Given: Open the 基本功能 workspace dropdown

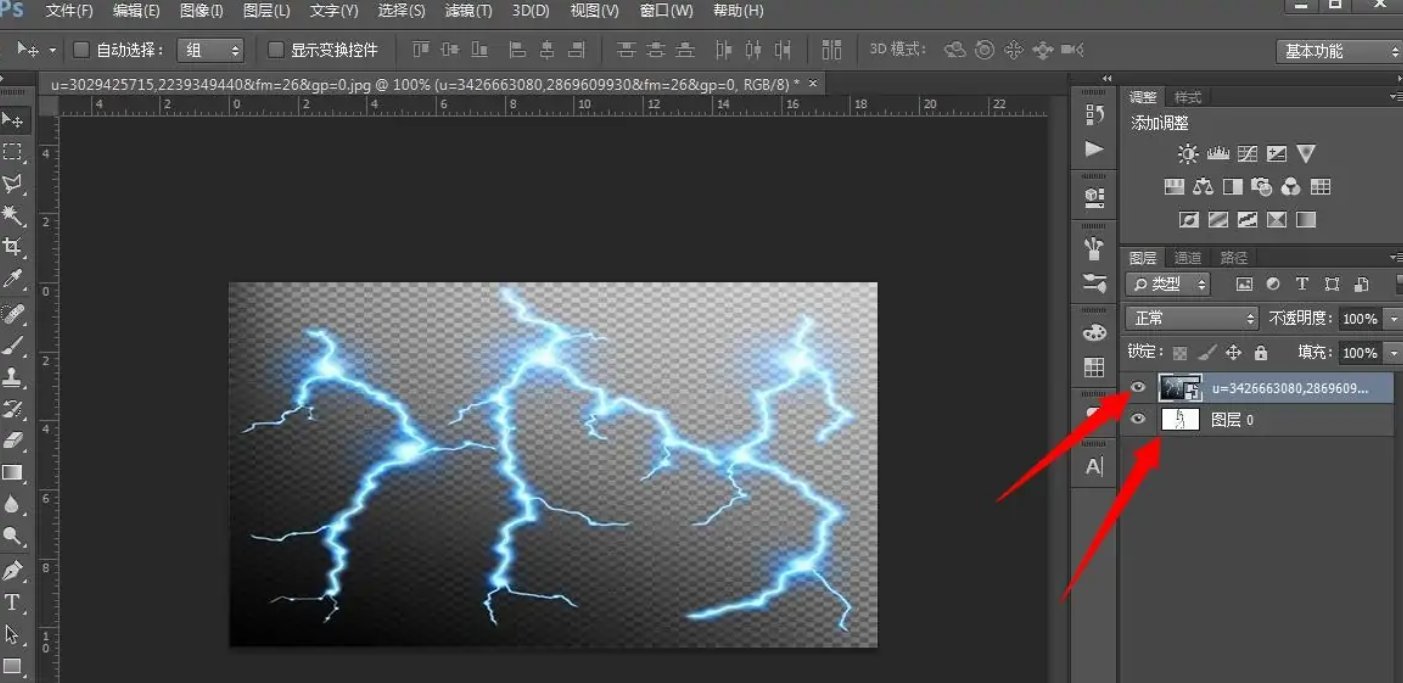Looking at the screenshot, I should (x=1339, y=51).
